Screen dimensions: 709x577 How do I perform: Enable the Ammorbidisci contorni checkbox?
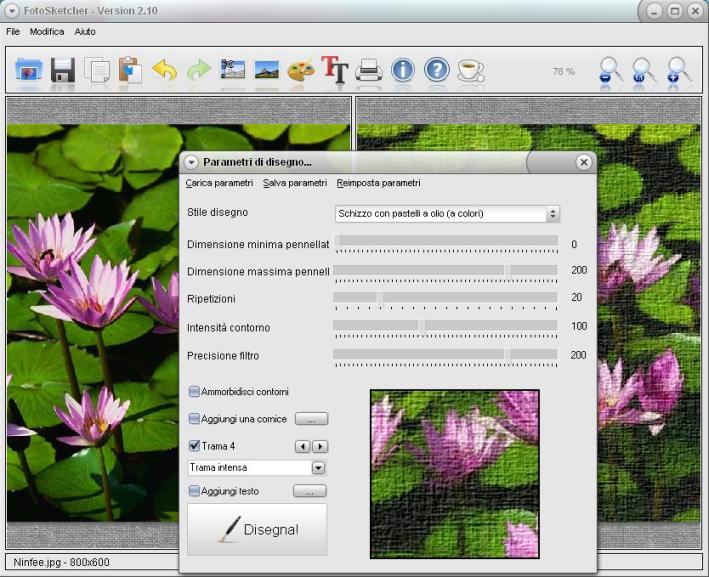(194, 391)
